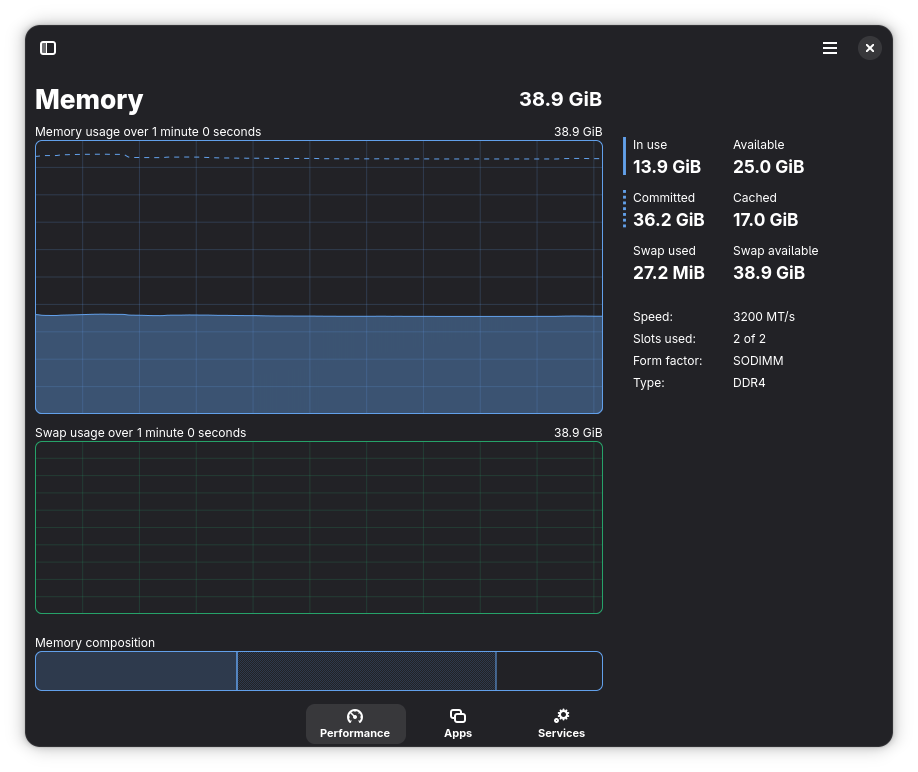Click the Swap used label
Screen dimensions: 918x772
point(664,251)
